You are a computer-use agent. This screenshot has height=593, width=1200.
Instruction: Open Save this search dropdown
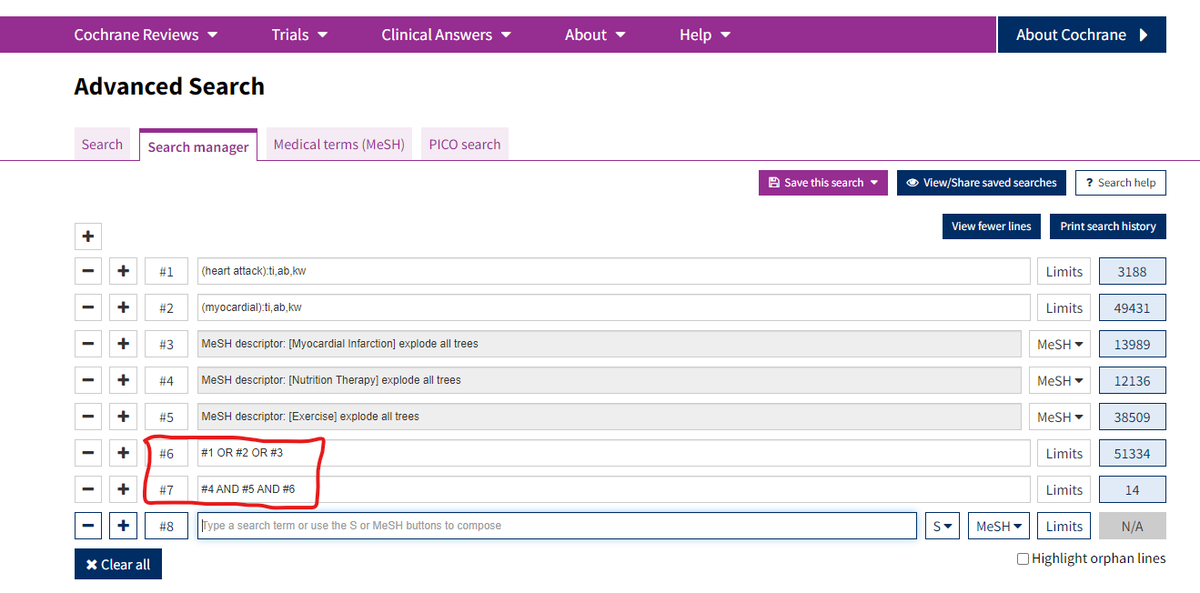click(x=823, y=183)
